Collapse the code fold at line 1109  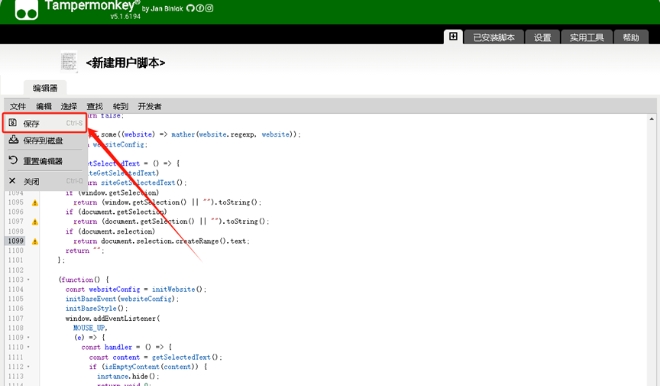28,338
